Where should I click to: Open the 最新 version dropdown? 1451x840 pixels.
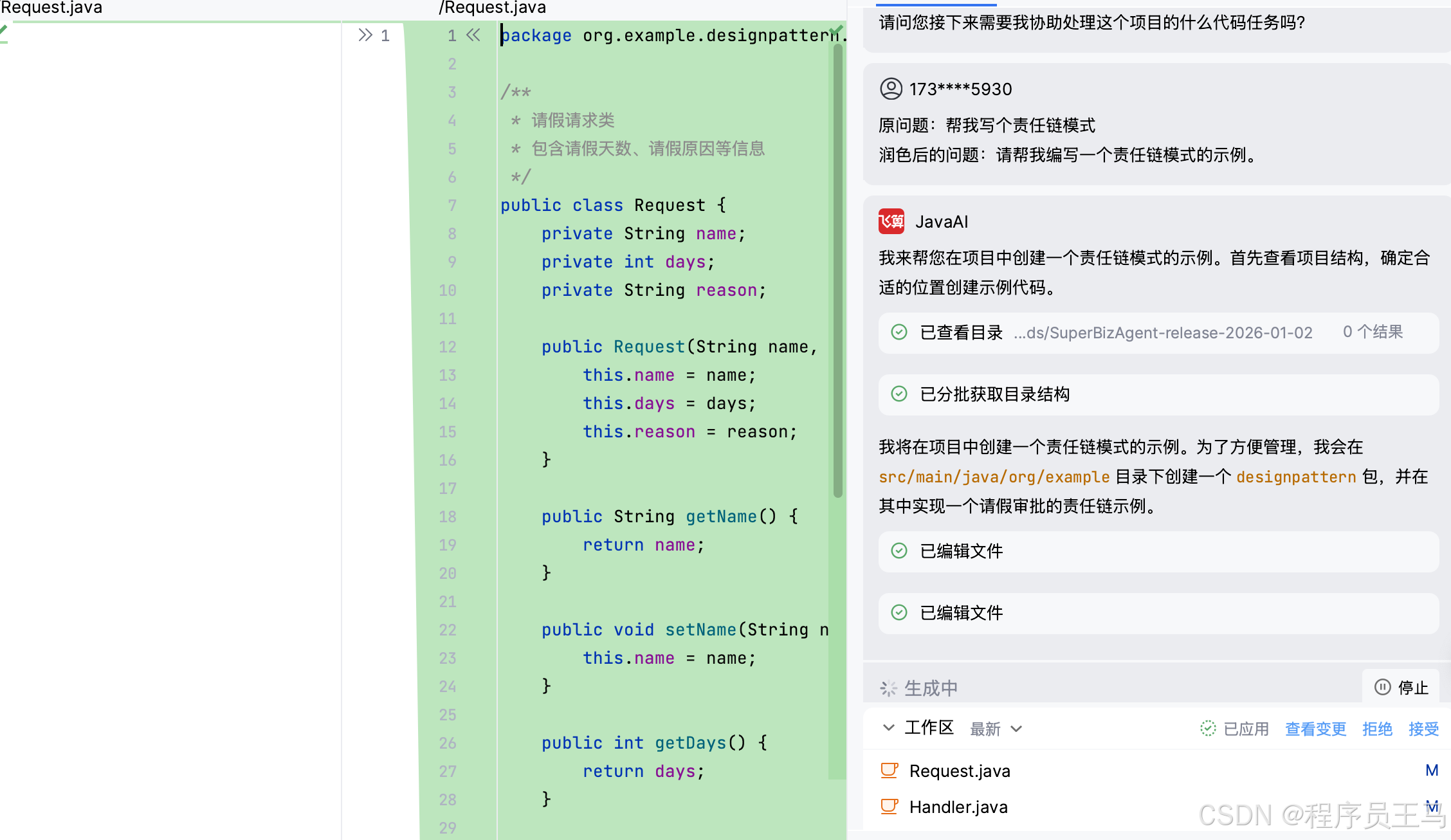click(x=996, y=729)
